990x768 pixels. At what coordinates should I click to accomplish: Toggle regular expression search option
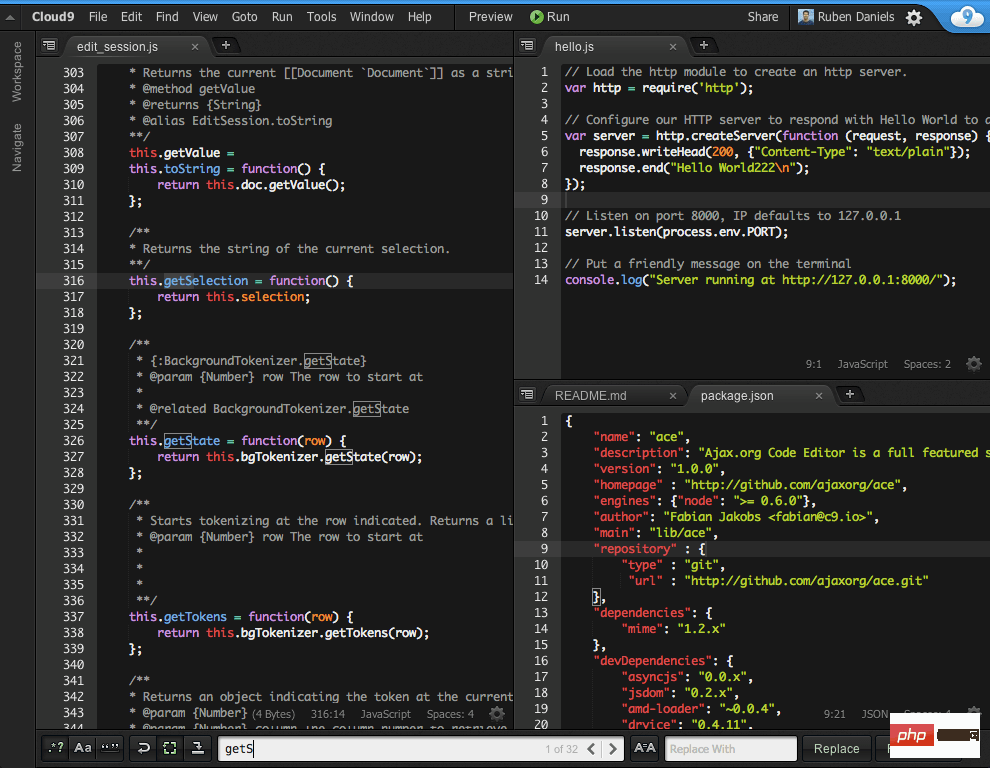(56, 748)
